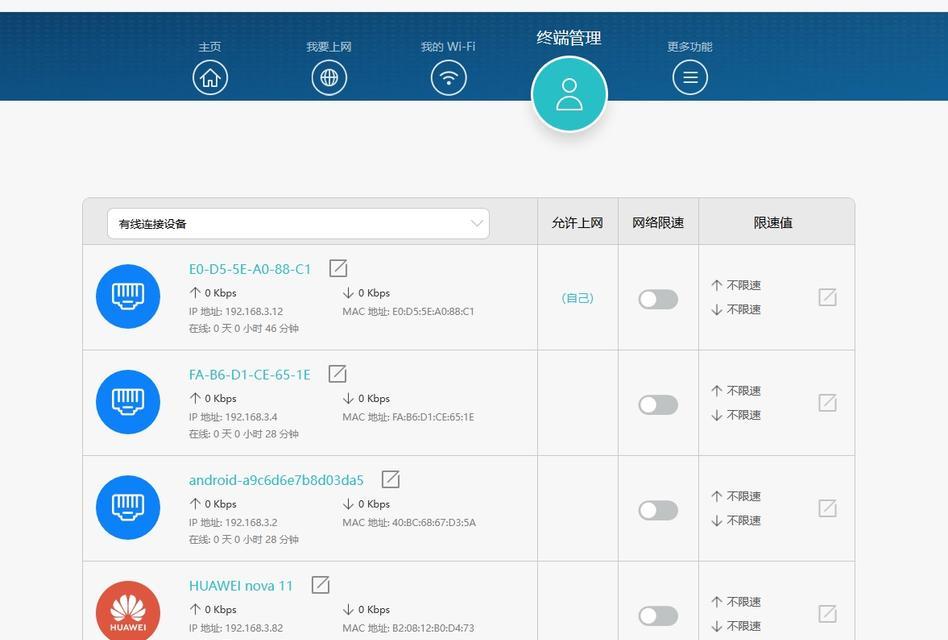Select the 更多功能 tab label
The image size is (948, 640).
689,47
